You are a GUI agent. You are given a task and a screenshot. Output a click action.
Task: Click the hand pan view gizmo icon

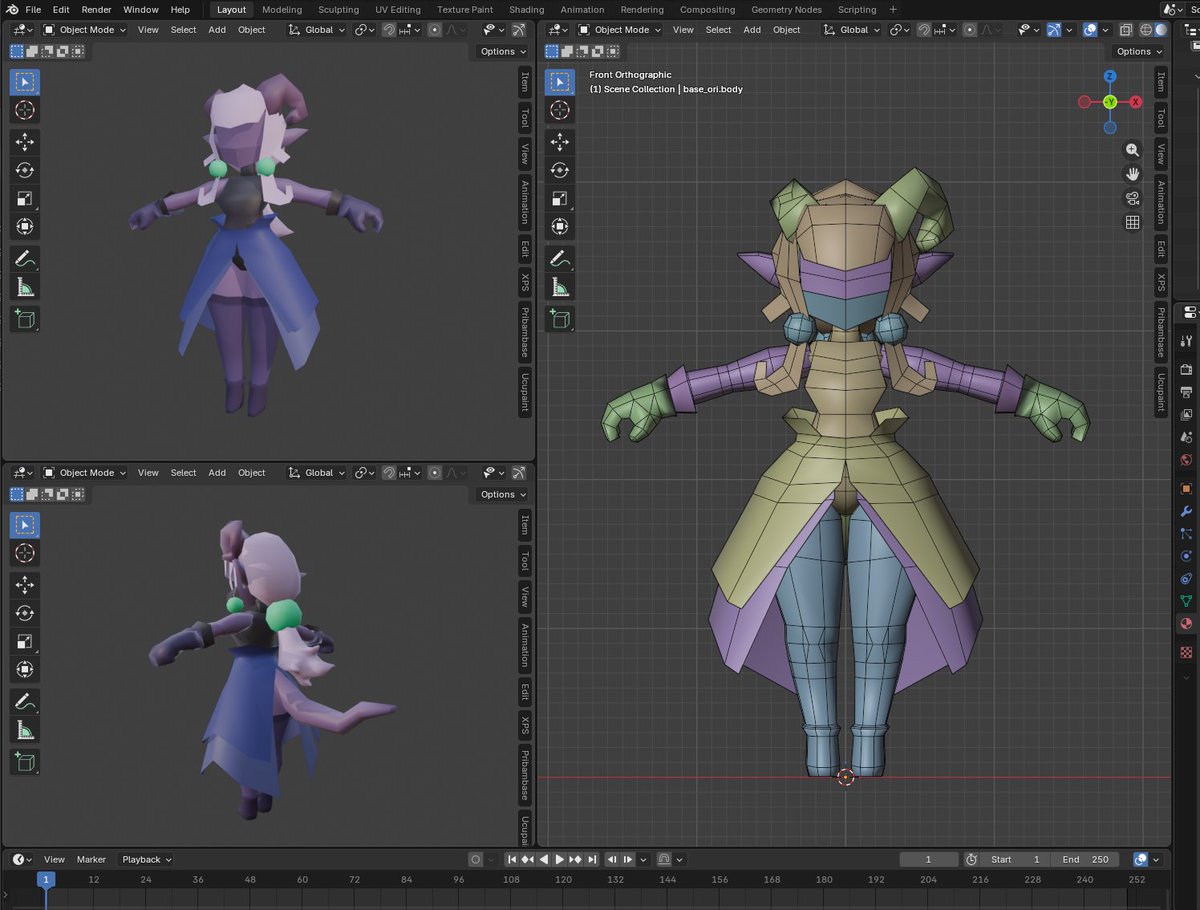[x=1132, y=174]
